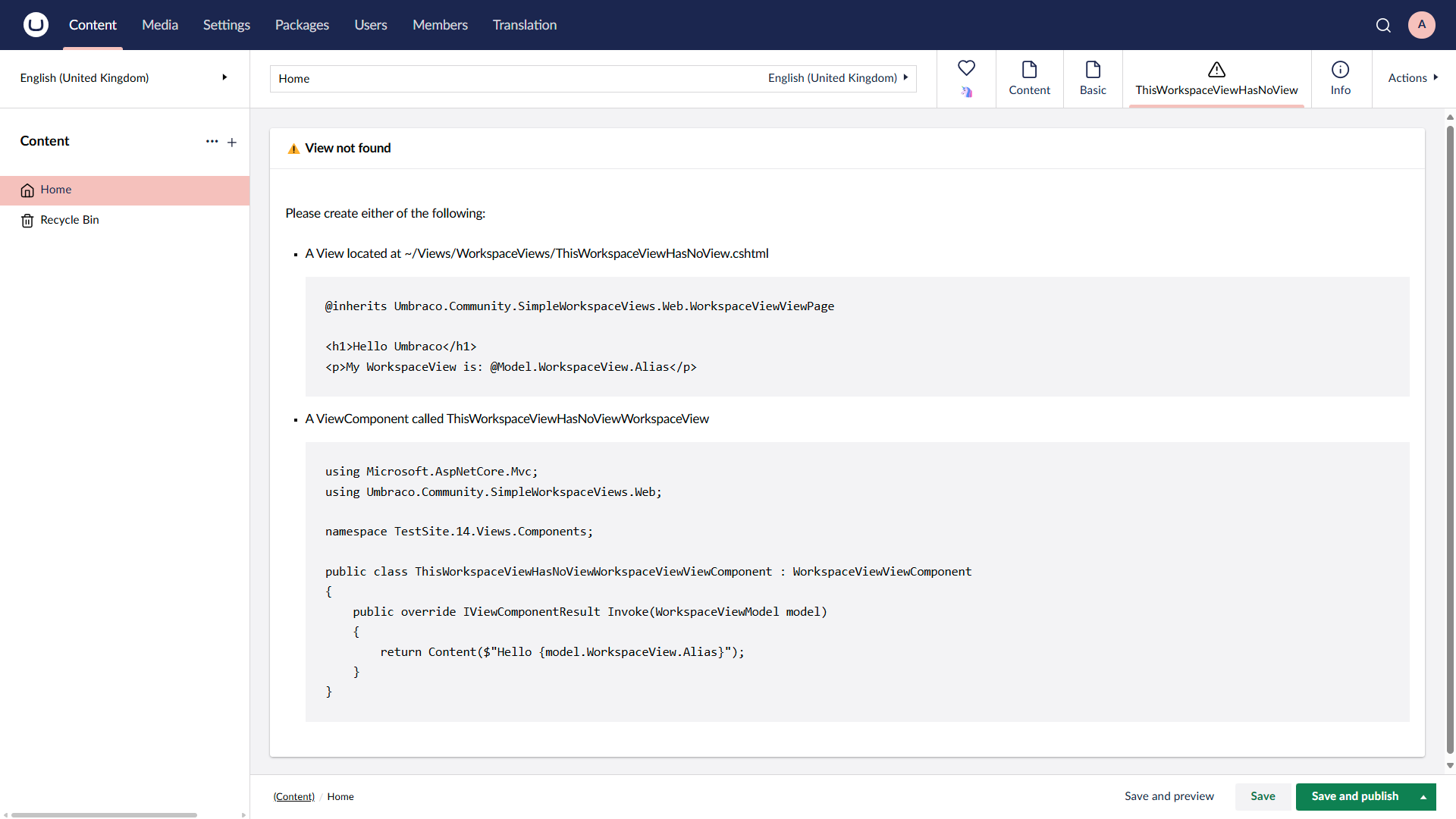Switch to the Settings section

tap(226, 24)
